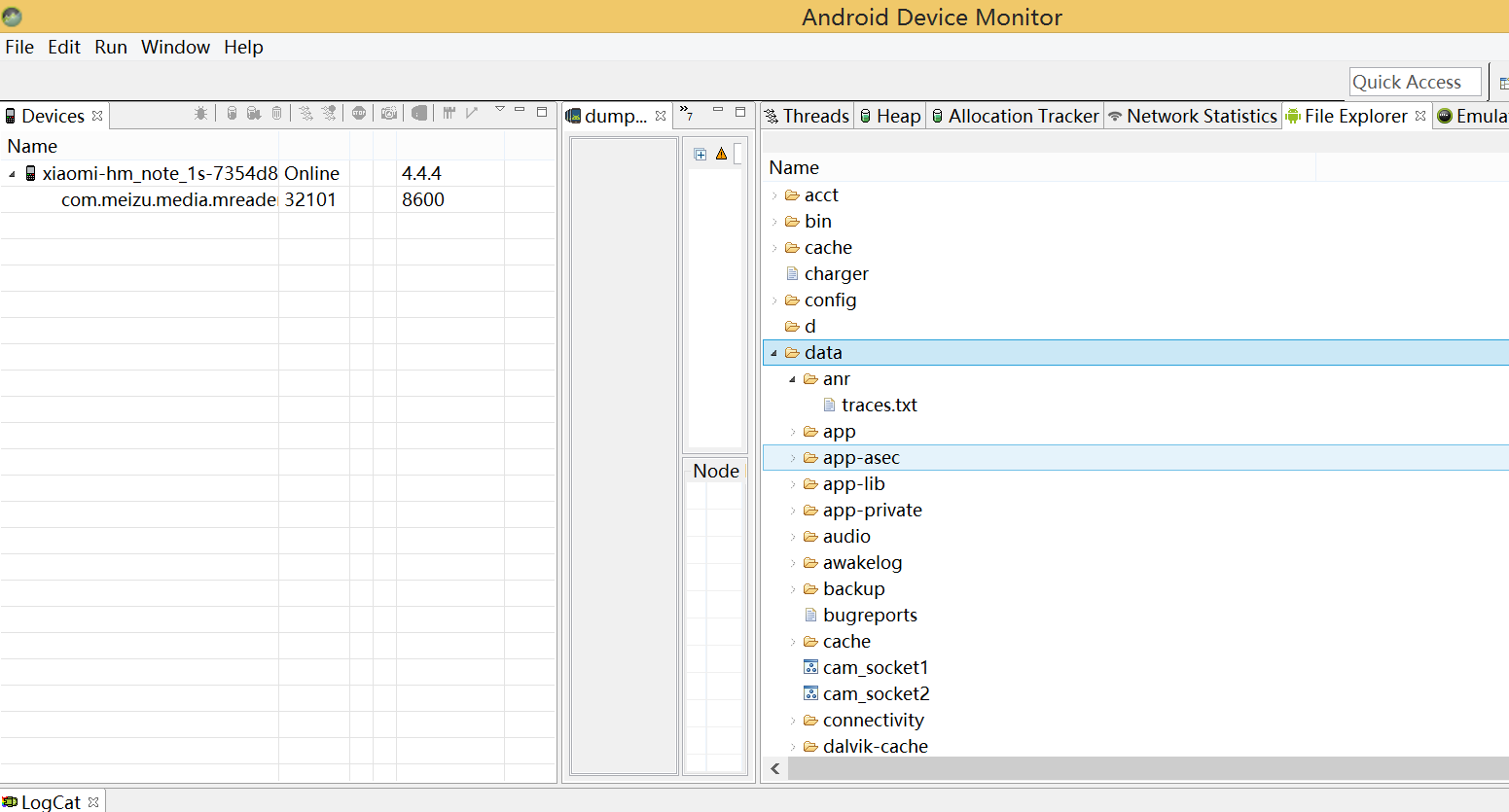
Task: Click the Cause GC trash can icon
Action: [276, 113]
